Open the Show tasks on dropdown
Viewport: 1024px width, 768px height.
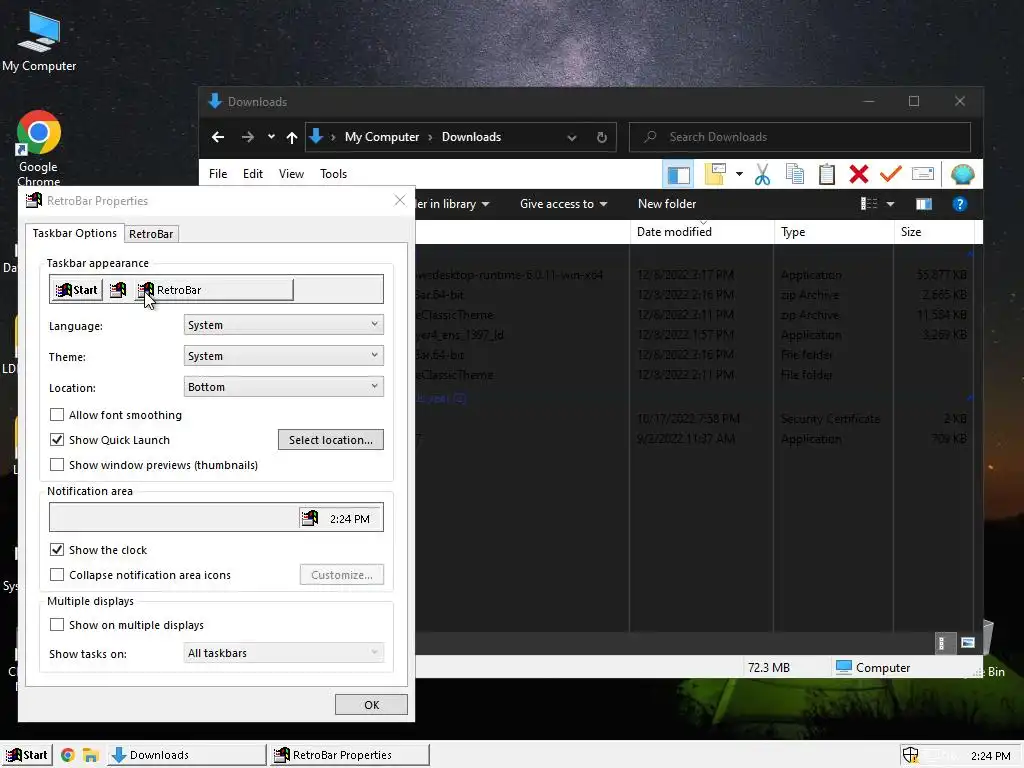click(283, 653)
